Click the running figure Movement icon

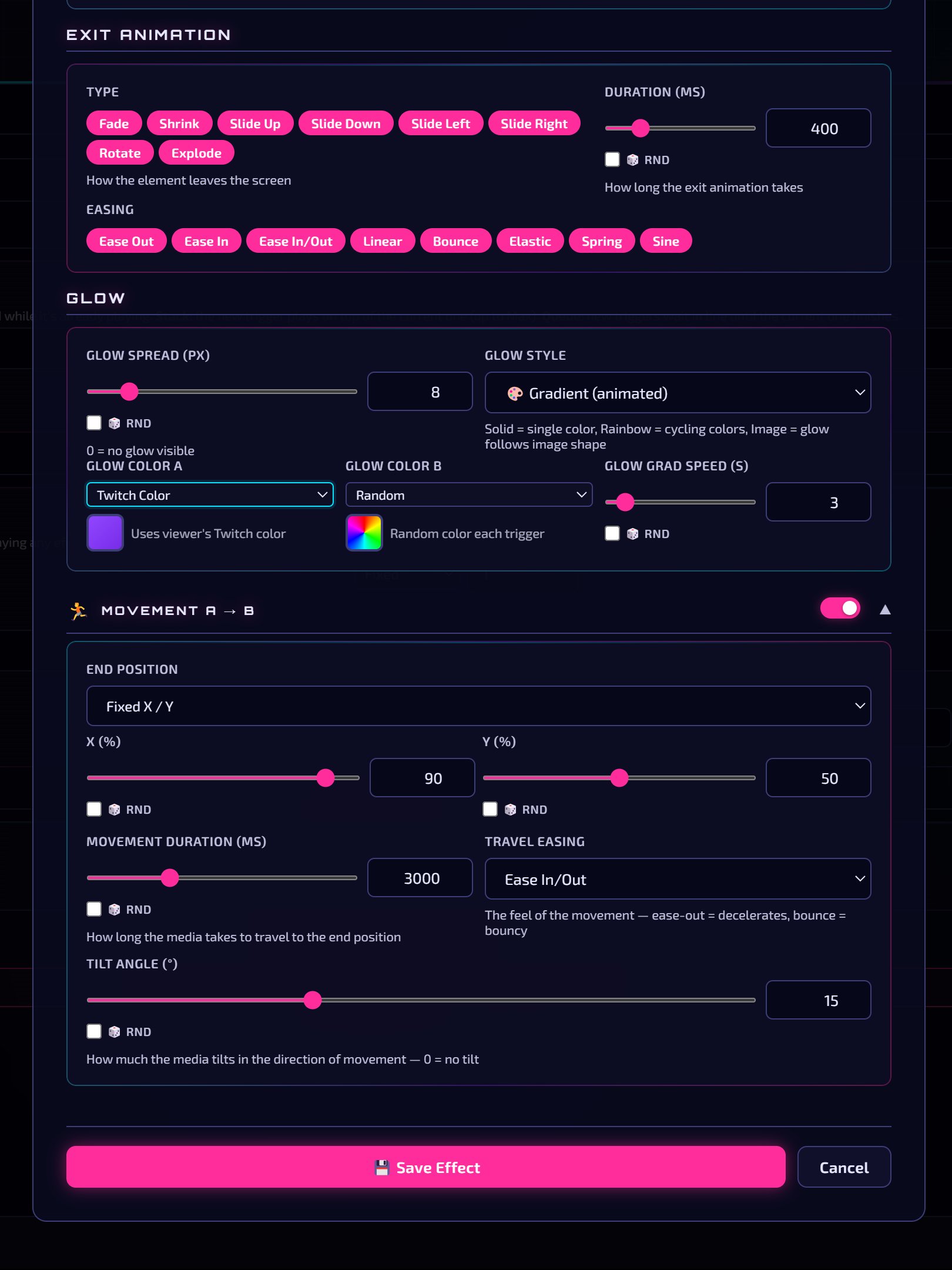point(78,611)
